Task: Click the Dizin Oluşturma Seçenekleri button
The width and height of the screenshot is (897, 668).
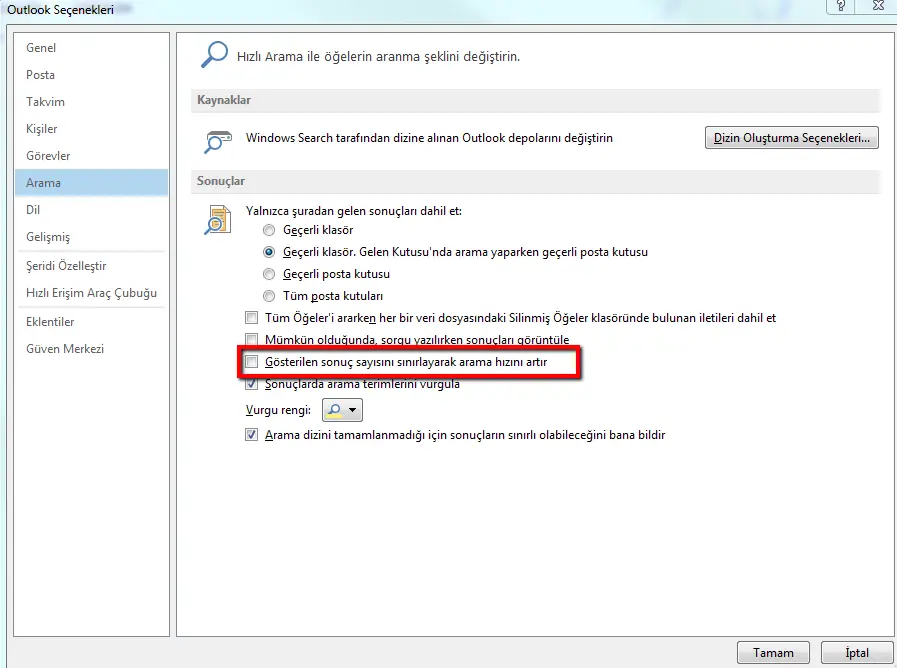Action: tap(792, 138)
